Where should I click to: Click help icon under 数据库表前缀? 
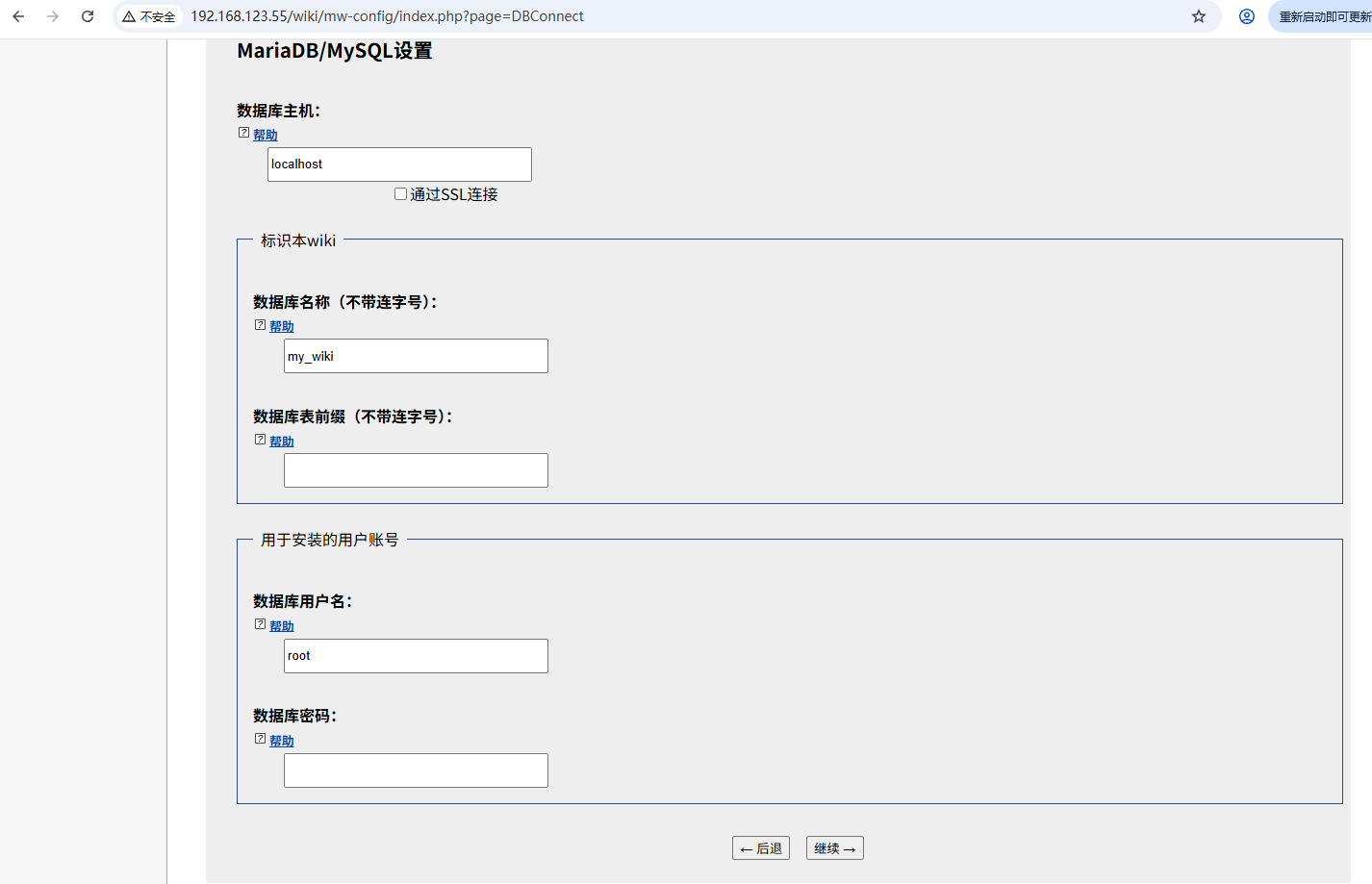point(260,440)
